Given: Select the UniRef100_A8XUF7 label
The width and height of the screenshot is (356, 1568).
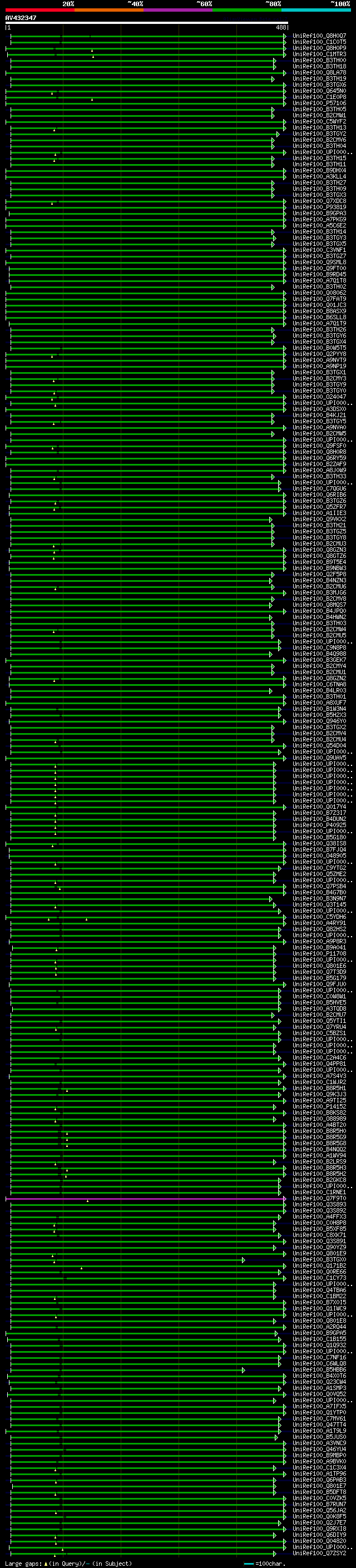Looking at the screenshot, I should [319, 703].
